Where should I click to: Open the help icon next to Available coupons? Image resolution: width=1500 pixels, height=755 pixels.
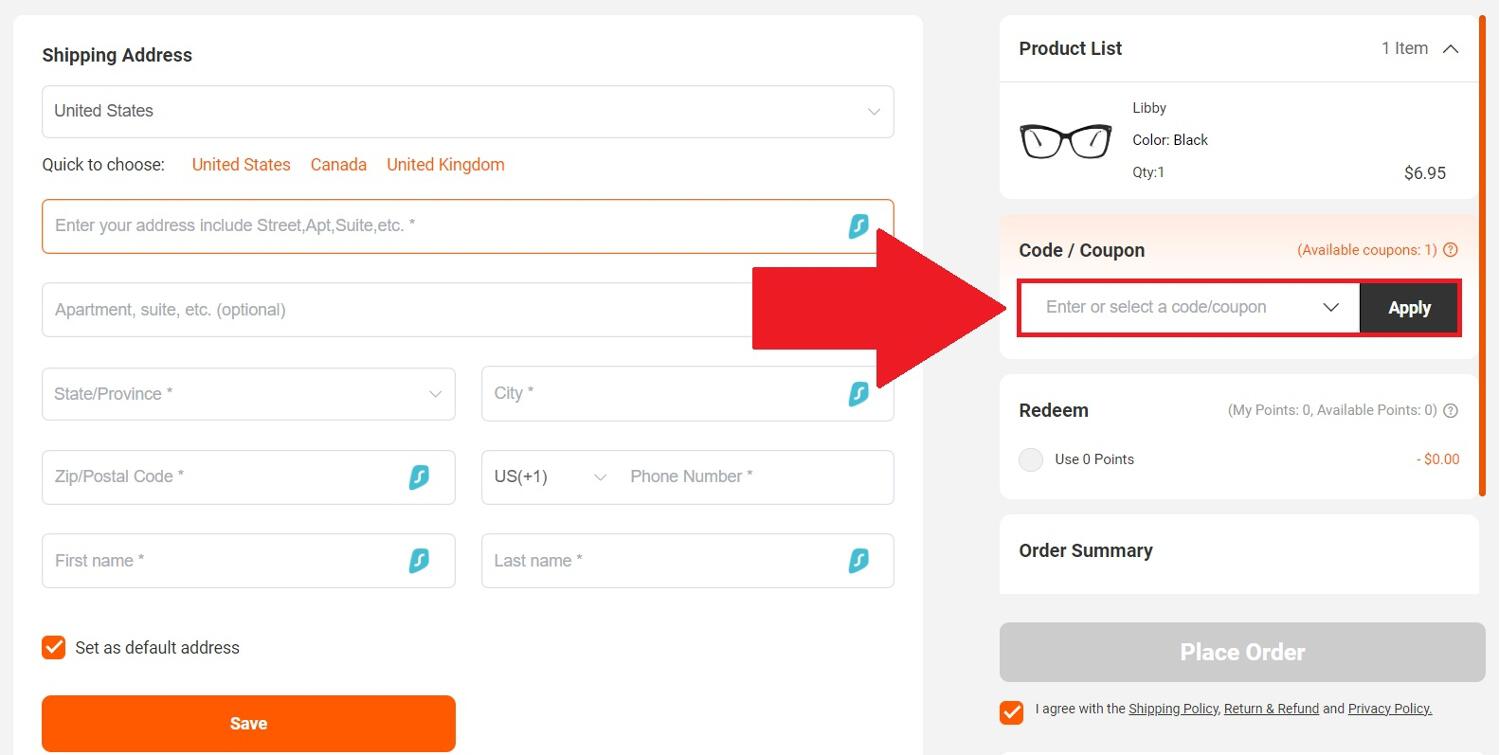[x=1450, y=249]
